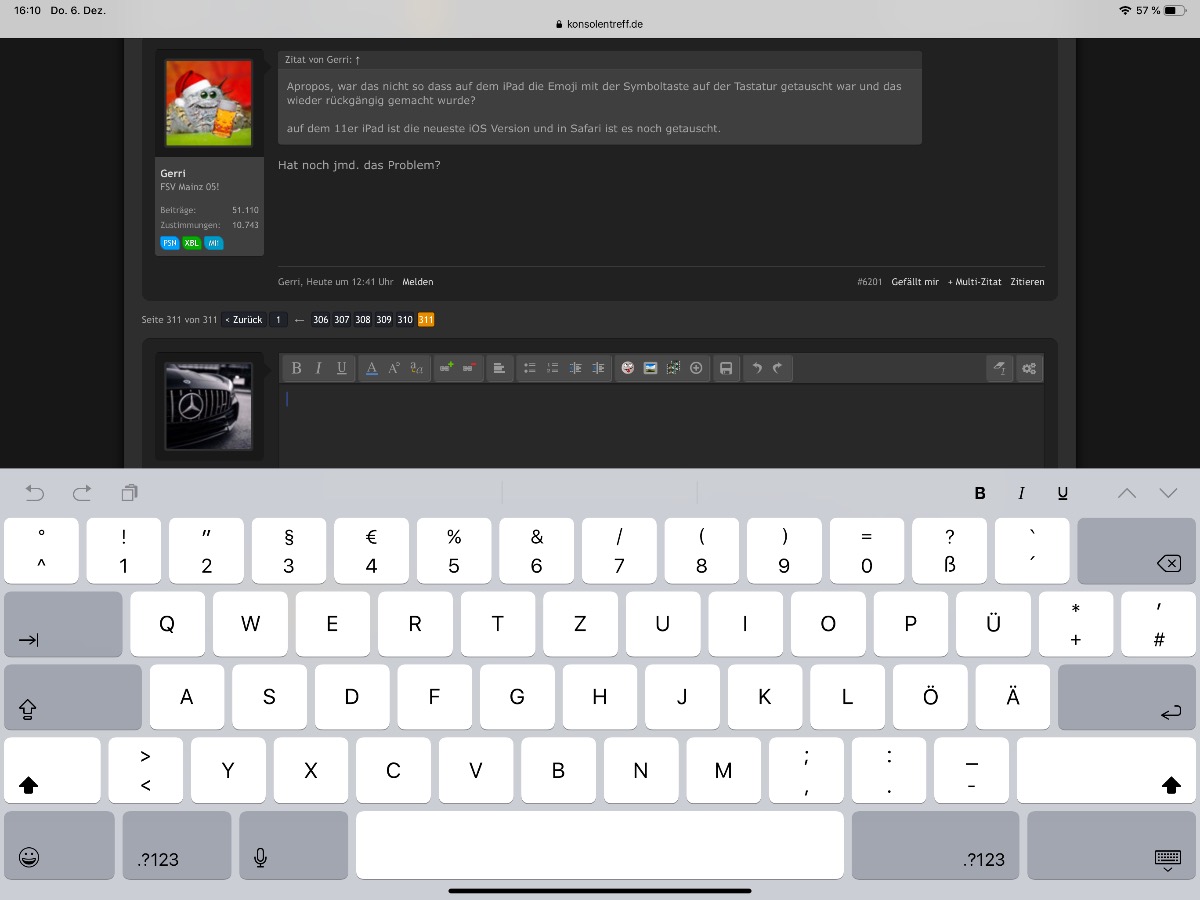Go to page 307 in pagination

pyautogui.click(x=342, y=320)
